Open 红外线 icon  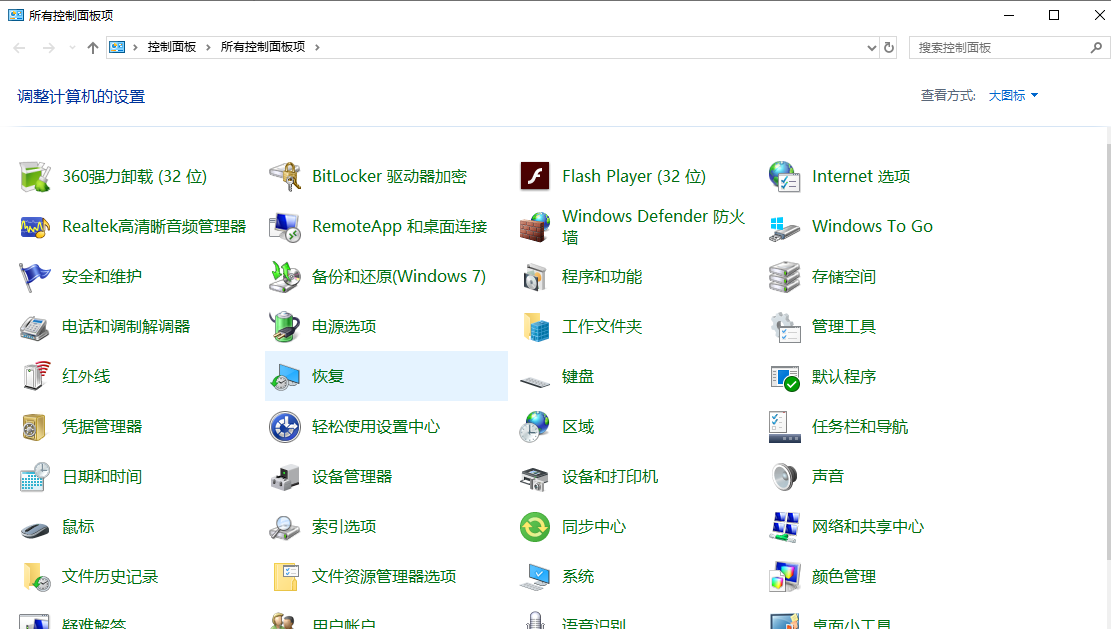click(x=35, y=377)
